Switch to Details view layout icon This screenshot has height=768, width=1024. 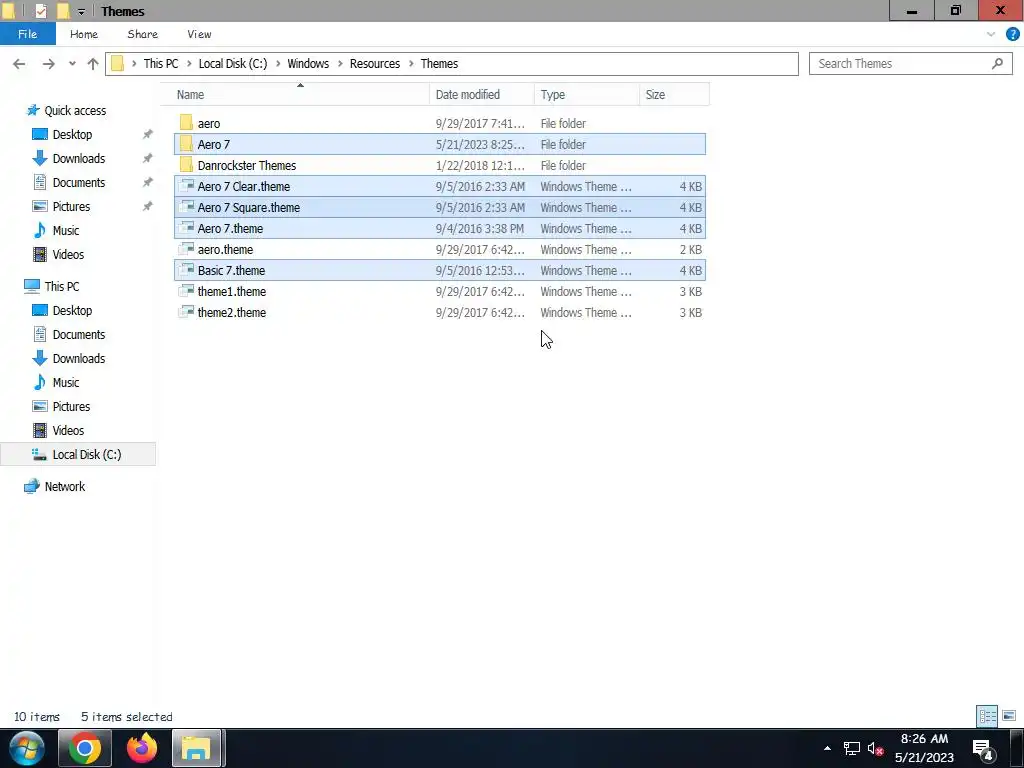point(987,716)
